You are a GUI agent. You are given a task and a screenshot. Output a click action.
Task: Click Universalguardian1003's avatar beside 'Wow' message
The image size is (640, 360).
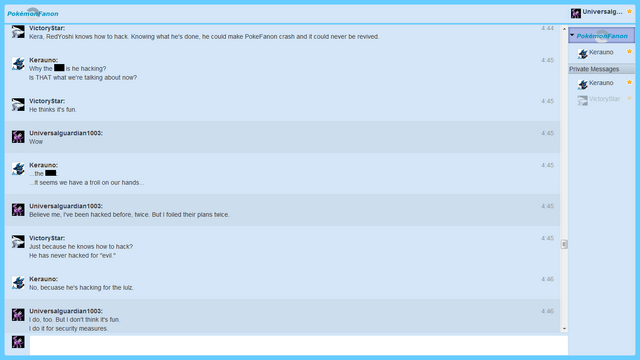18,137
